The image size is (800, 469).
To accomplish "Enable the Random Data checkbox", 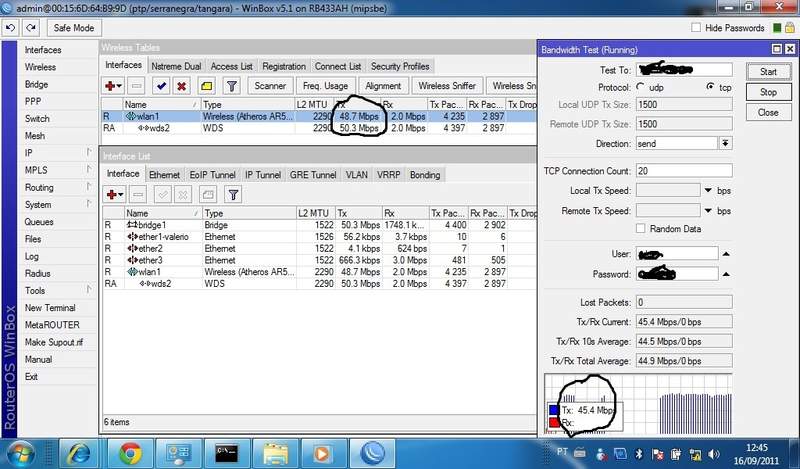I will [640, 229].
